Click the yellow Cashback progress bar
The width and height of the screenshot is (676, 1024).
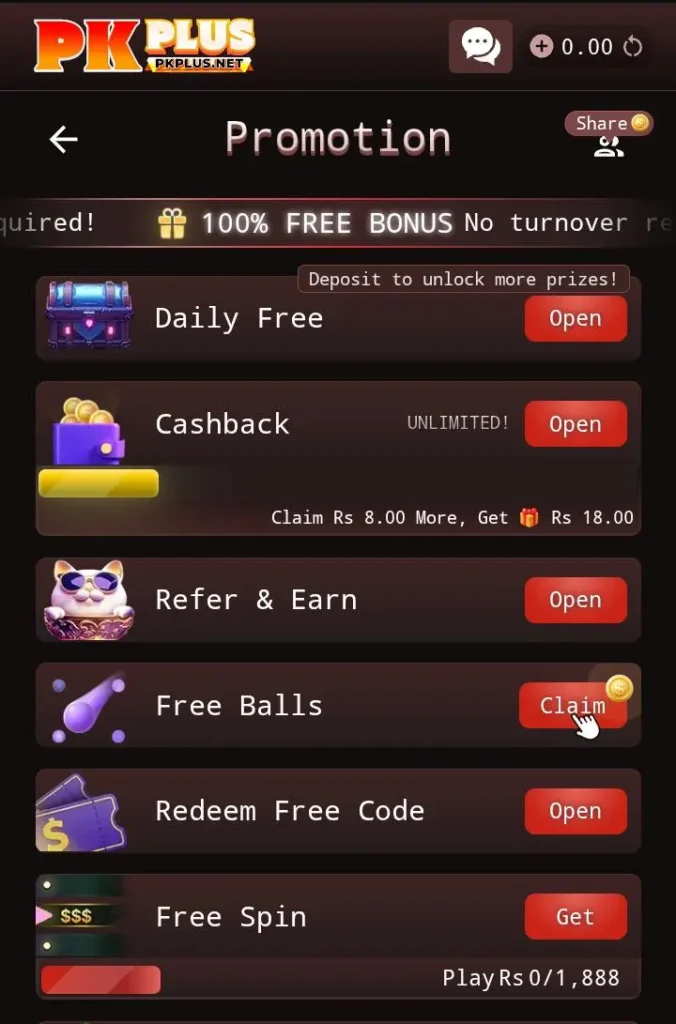[99, 483]
